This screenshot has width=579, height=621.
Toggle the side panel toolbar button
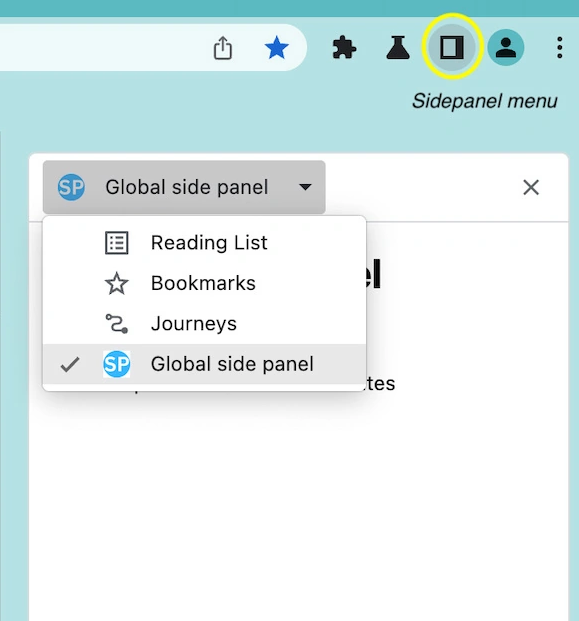coord(452,48)
